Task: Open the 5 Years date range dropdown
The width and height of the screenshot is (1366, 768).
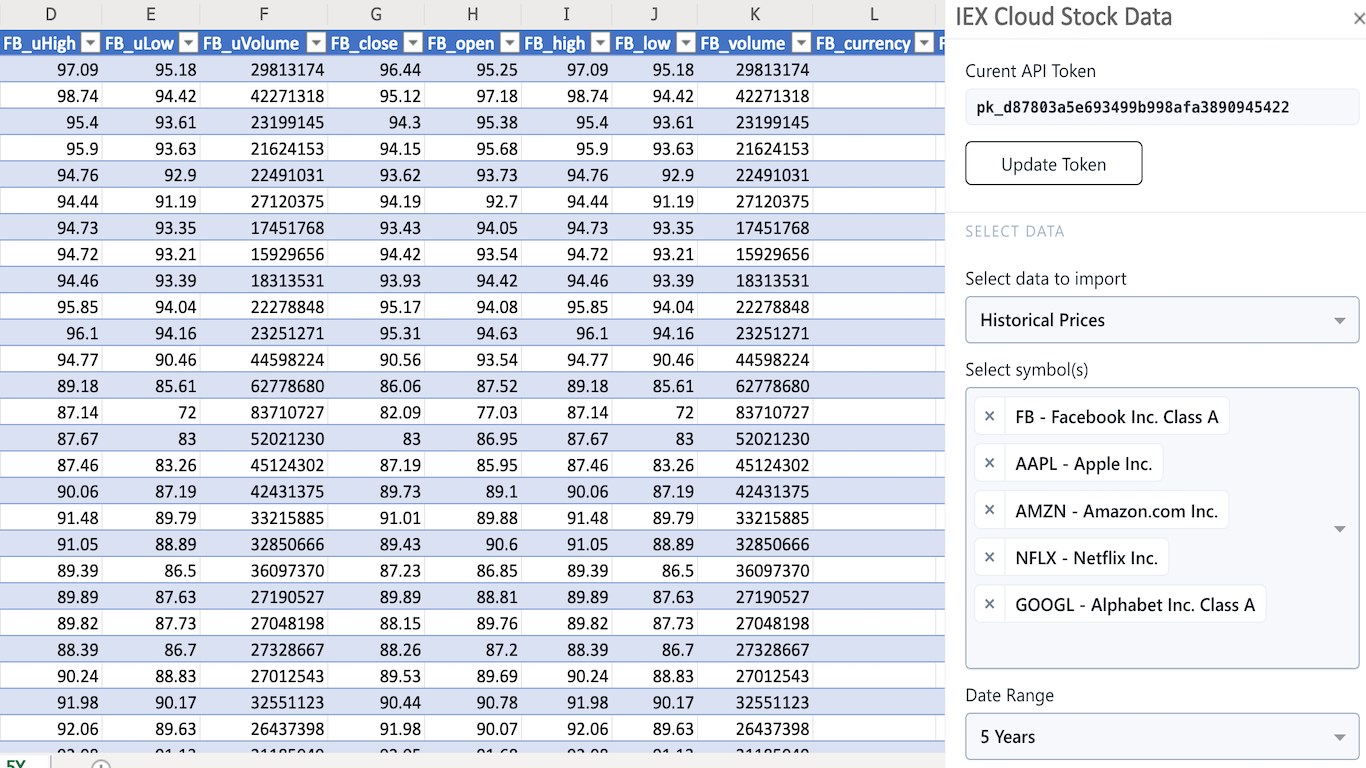Action: (1162, 737)
